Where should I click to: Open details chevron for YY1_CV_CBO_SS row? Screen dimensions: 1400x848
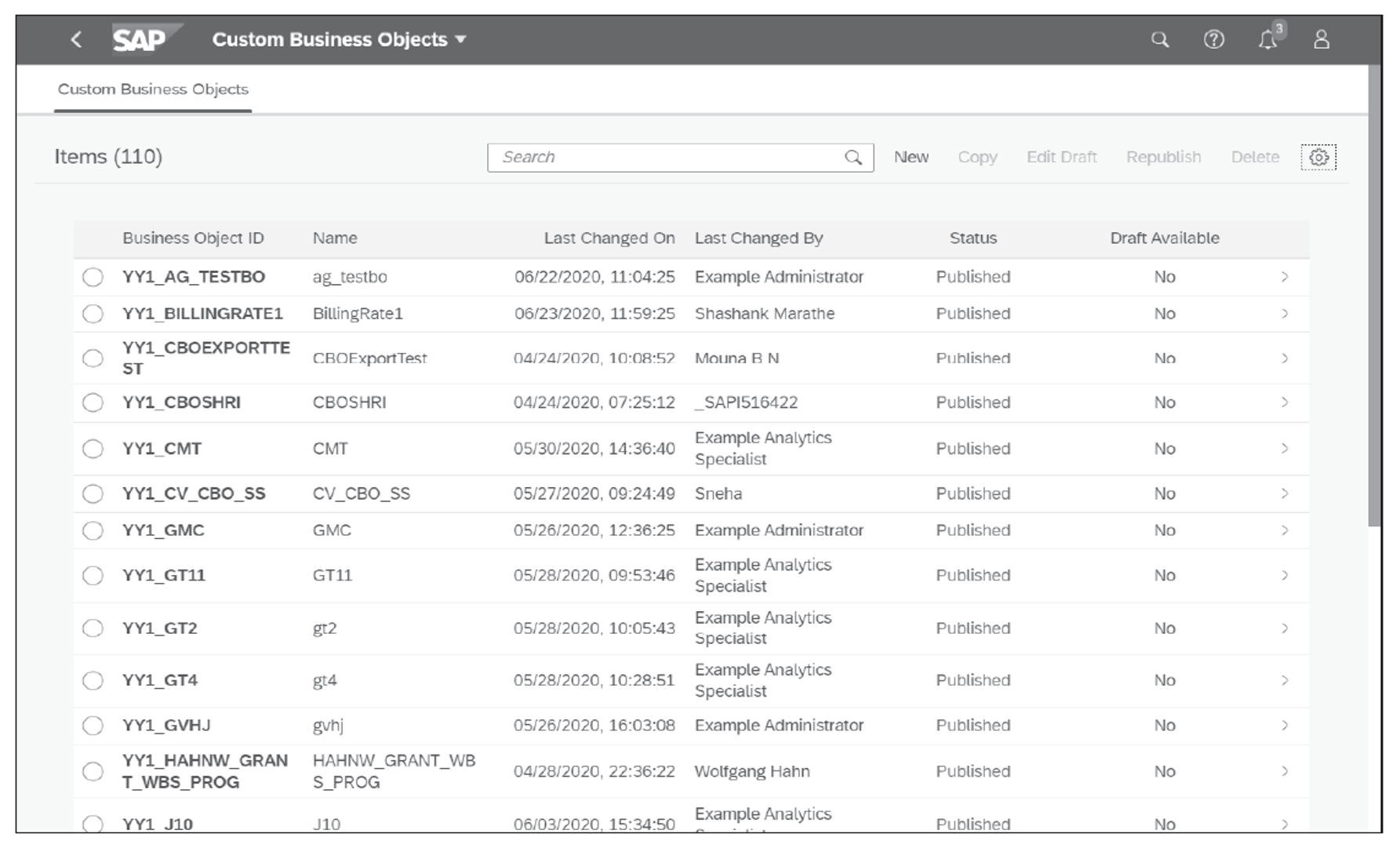1285,493
